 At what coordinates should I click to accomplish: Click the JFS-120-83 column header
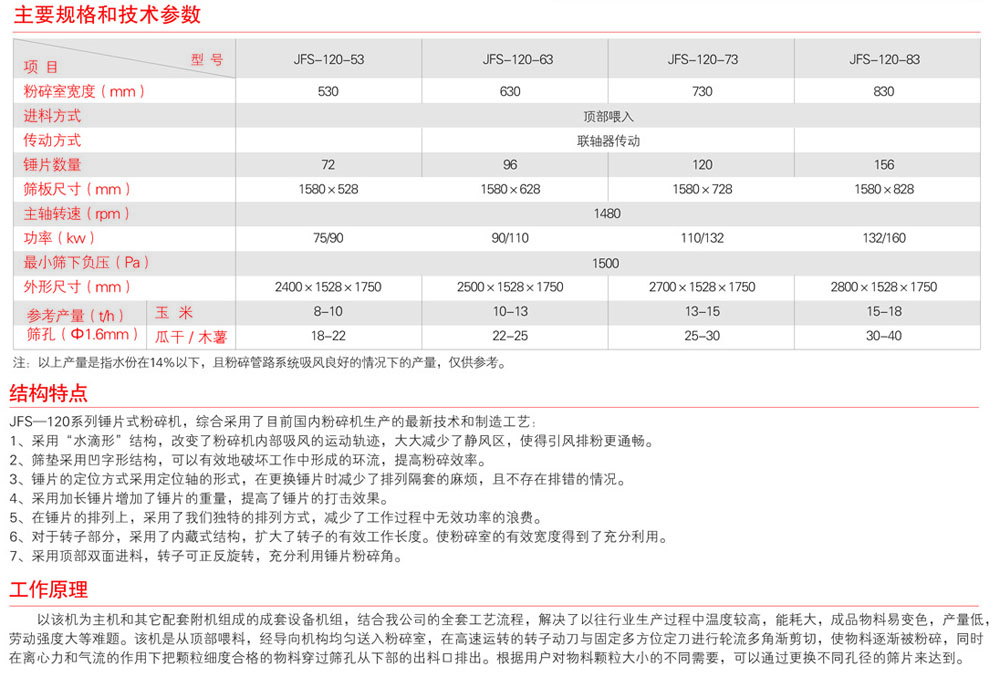click(x=884, y=60)
